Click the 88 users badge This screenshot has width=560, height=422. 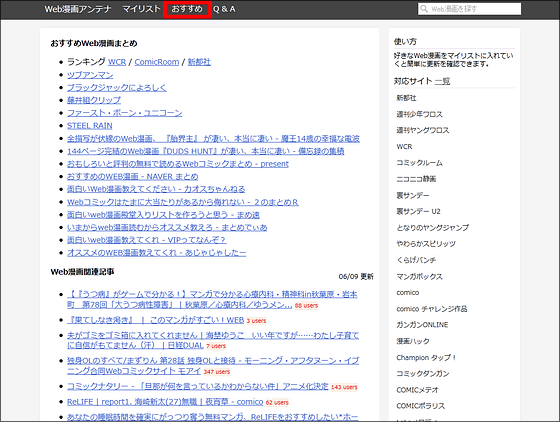pos(306,306)
